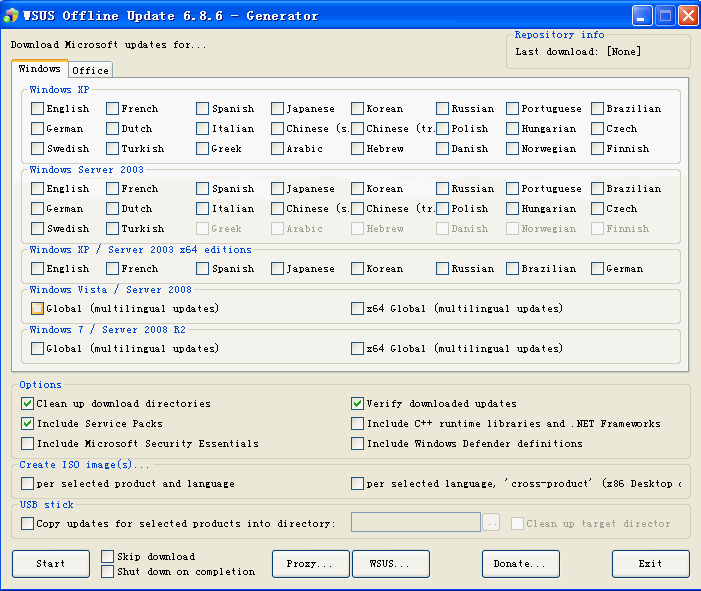
Task: Uncheck Include Service Packs
Action: click(28, 424)
